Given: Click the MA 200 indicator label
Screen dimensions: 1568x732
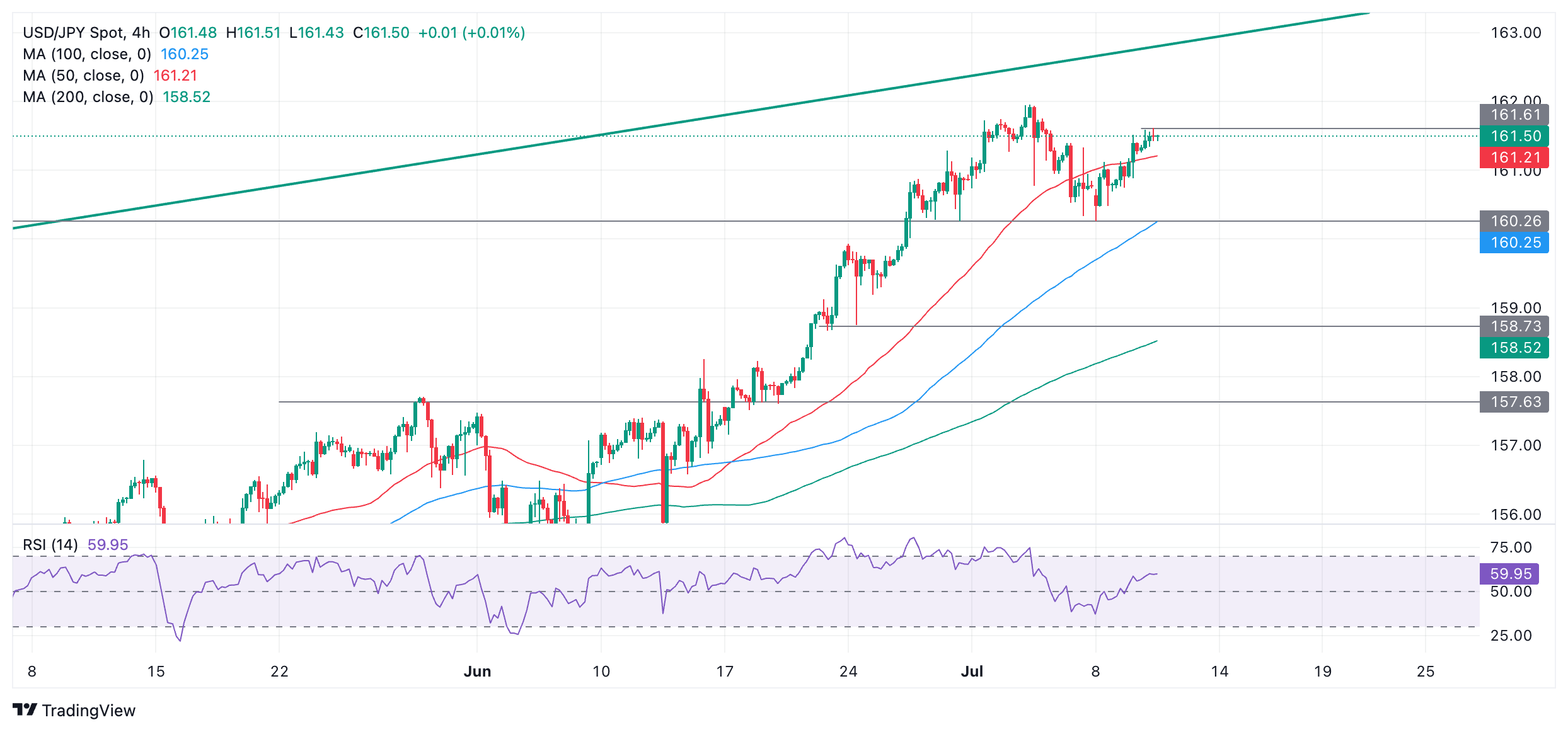Looking at the screenshot, I should pyautogui.click(x=88, y=97).
